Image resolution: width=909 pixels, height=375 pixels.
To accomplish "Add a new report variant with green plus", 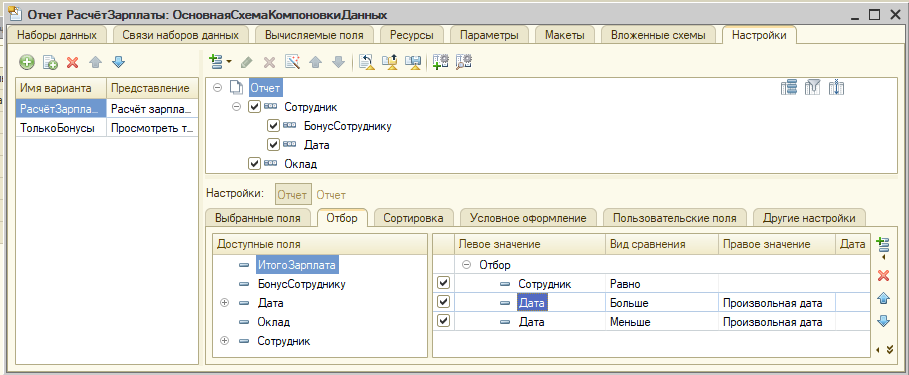I will (x=27, y=63).
